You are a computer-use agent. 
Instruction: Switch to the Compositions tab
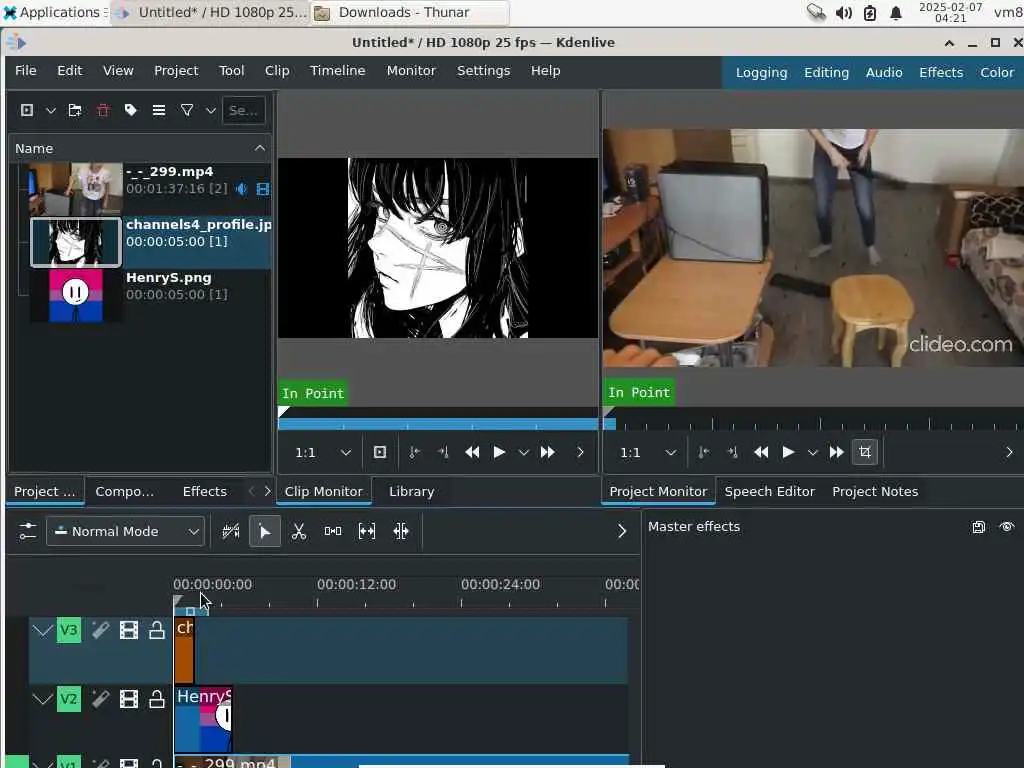[124, 492]
